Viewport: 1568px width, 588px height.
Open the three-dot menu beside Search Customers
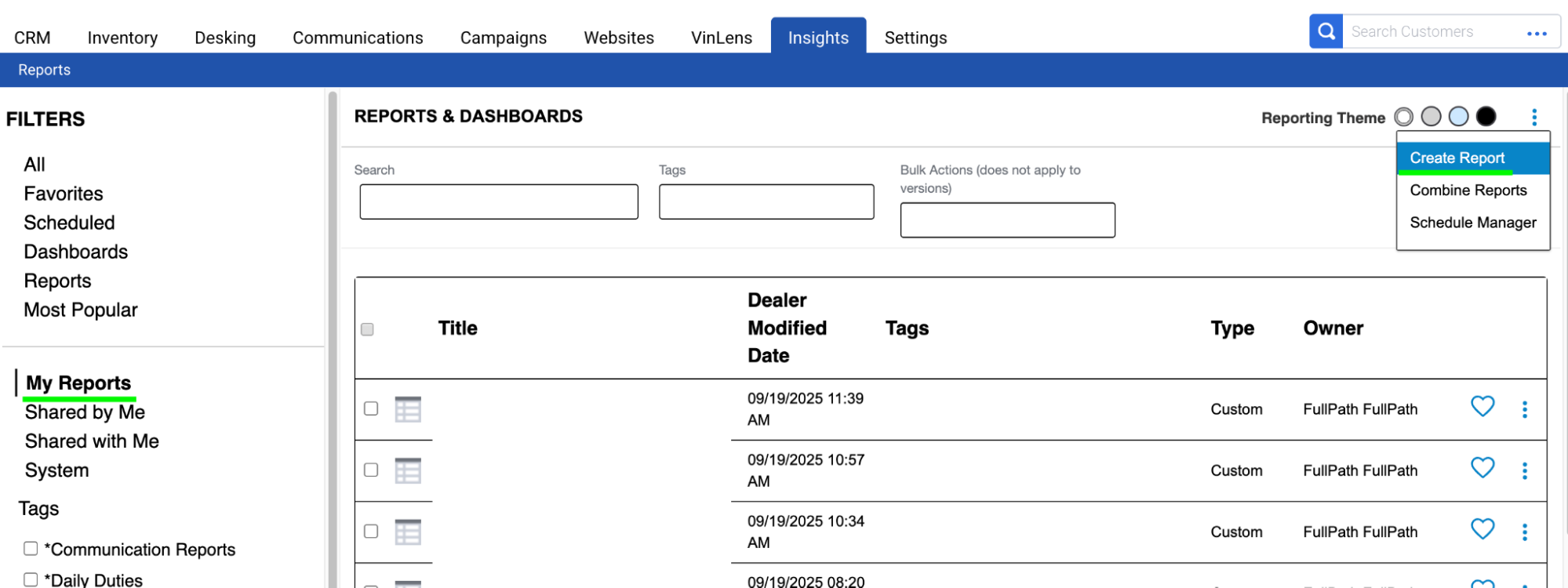point(1537,33)
